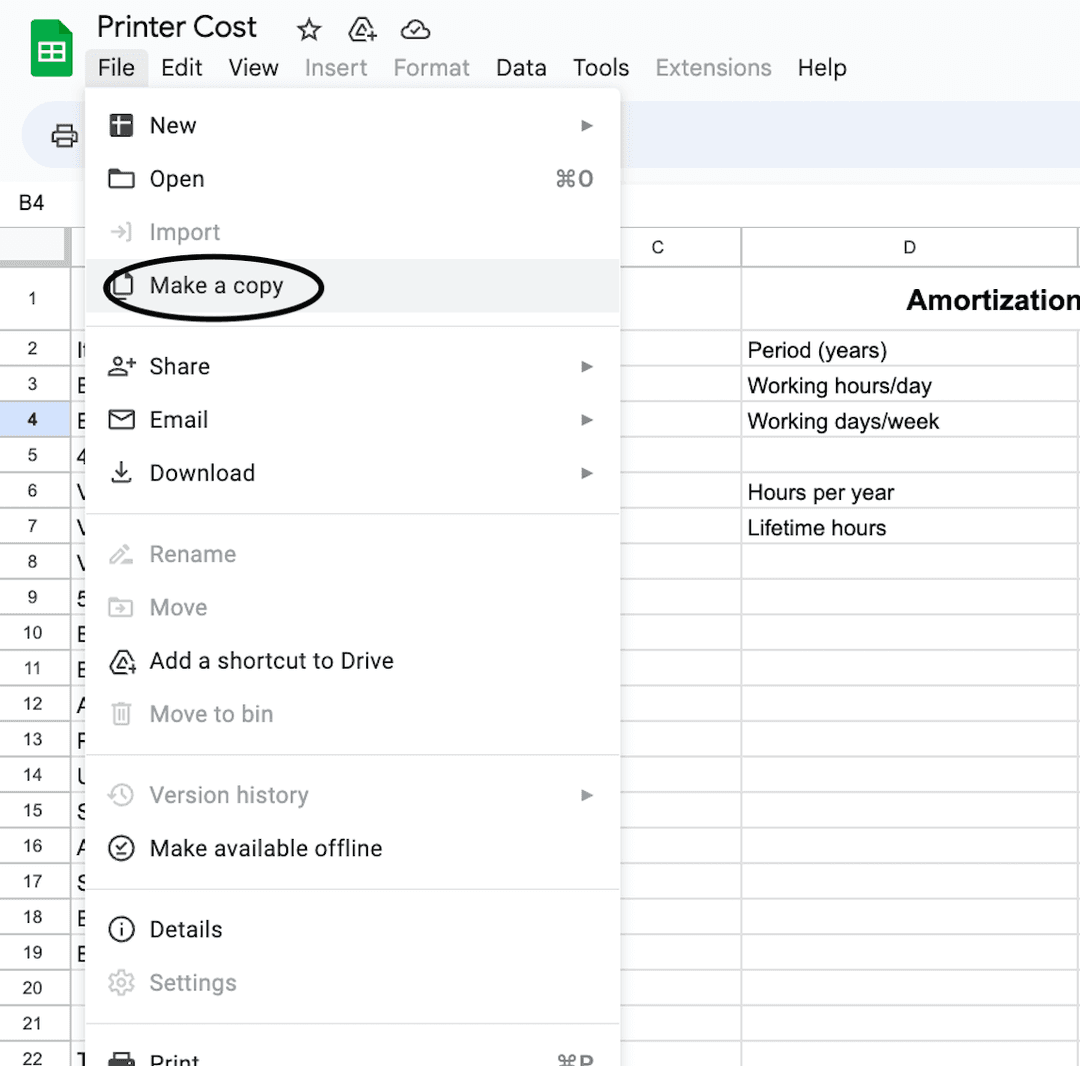Click the Printer Cost document title
Image resolution: width=1080 pixels, height=1066 pixels.
177,27
